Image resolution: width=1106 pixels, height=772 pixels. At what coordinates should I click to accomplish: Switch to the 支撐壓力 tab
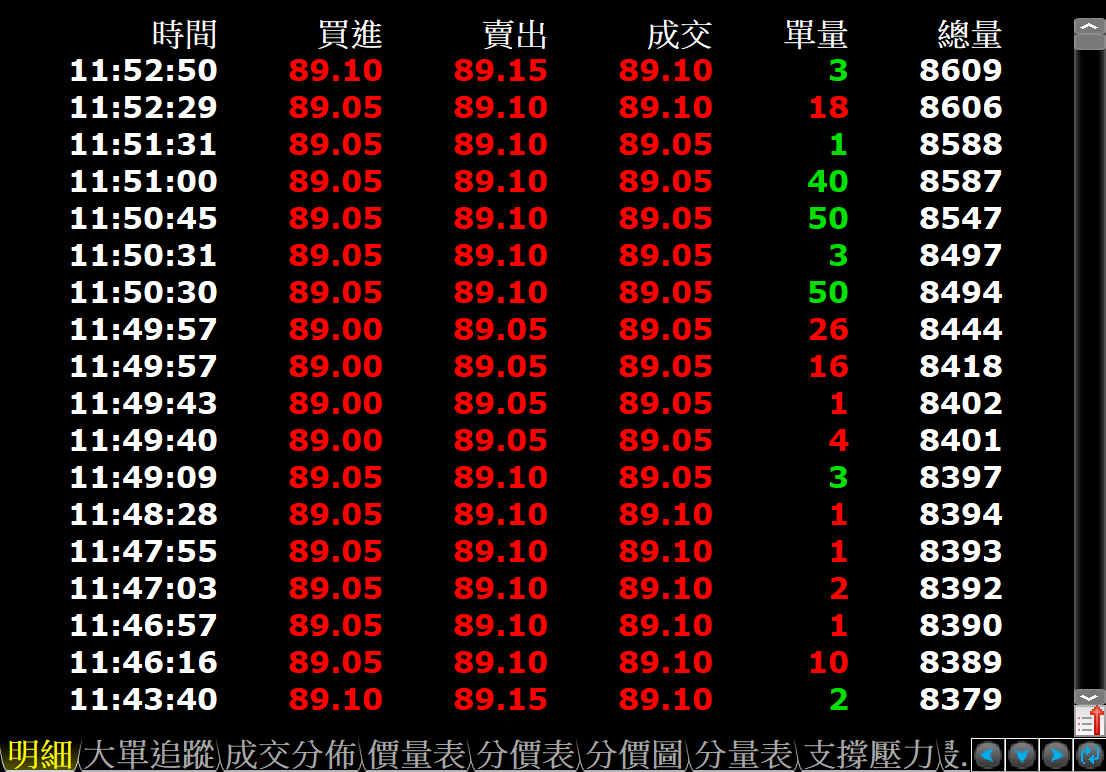[869, 755]
